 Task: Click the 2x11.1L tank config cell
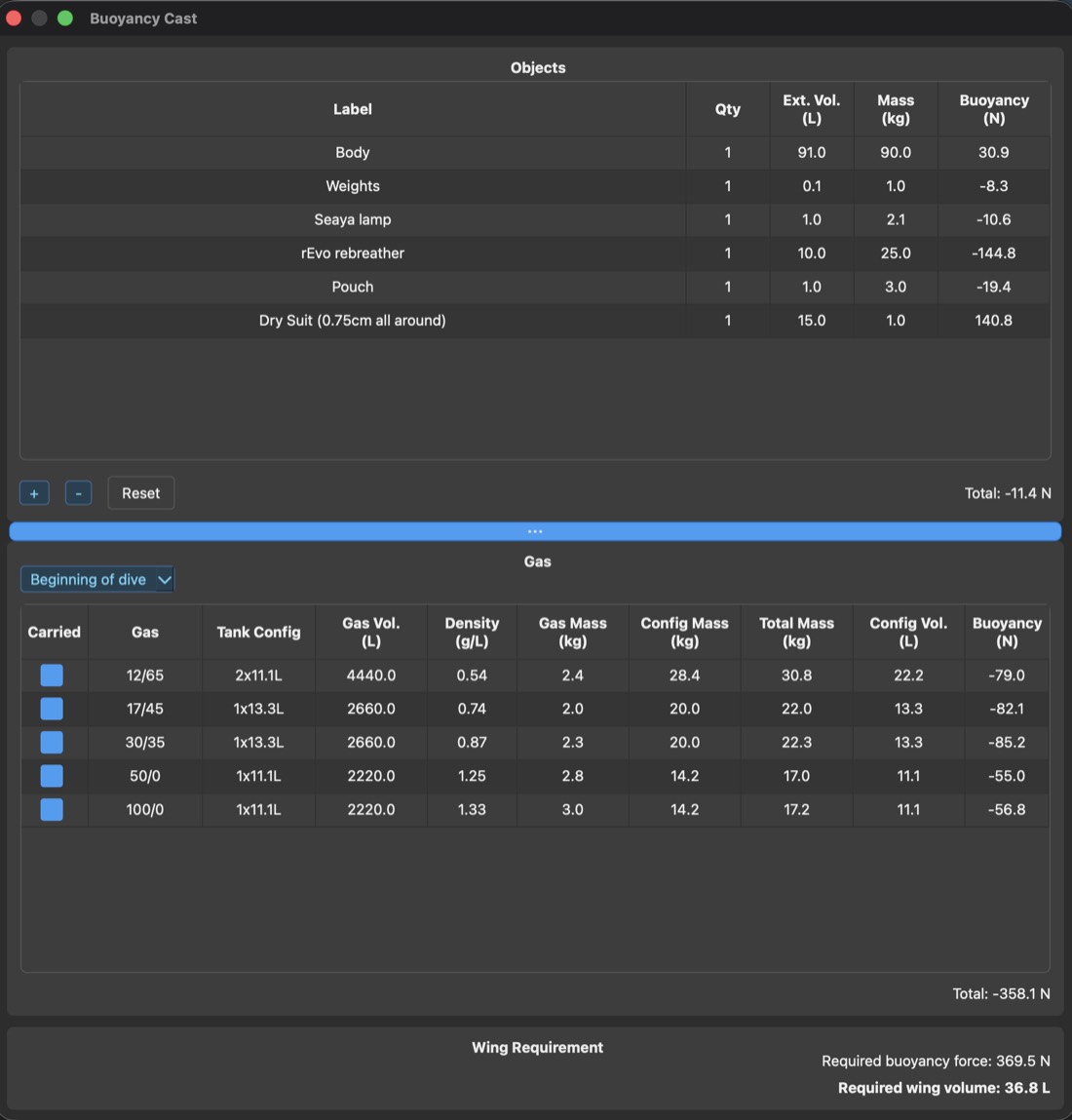click(x=258, y=675)
